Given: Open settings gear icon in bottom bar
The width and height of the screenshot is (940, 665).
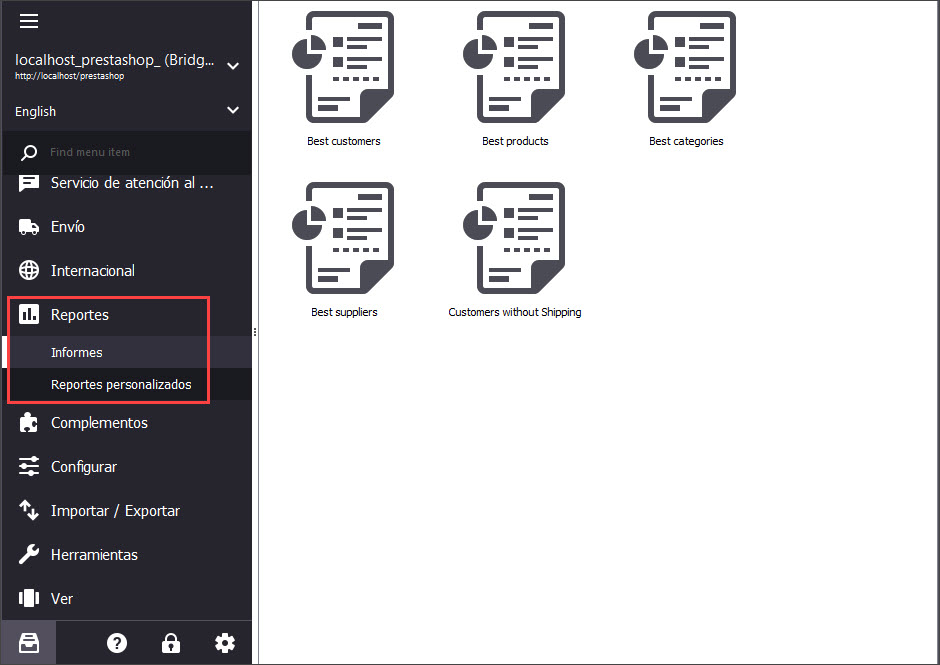Looking at the screenshot, I should (x=225, y=643).
